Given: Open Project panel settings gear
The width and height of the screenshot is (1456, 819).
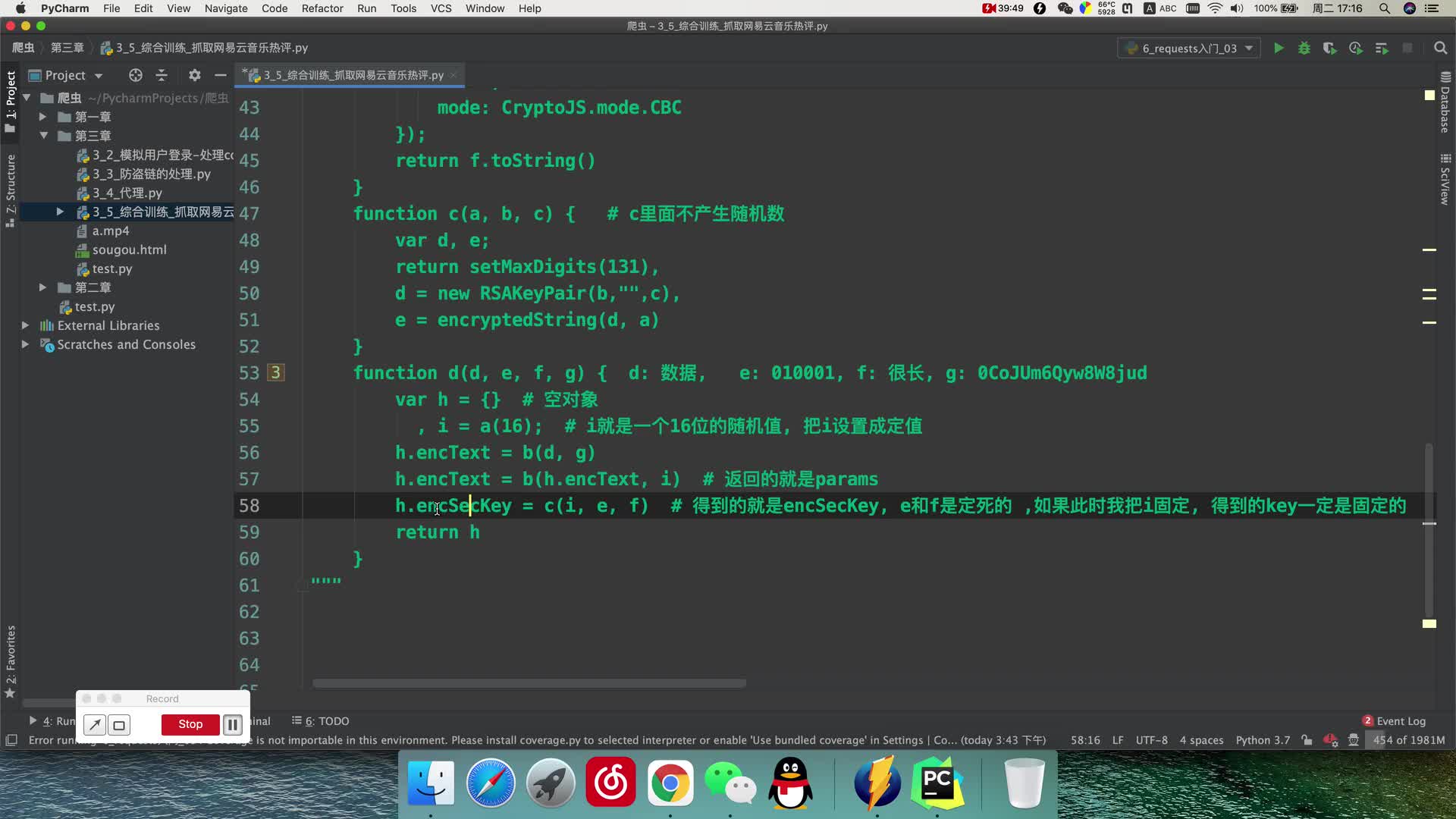Looking at the screenshot, I should click(x=195, y=75).
